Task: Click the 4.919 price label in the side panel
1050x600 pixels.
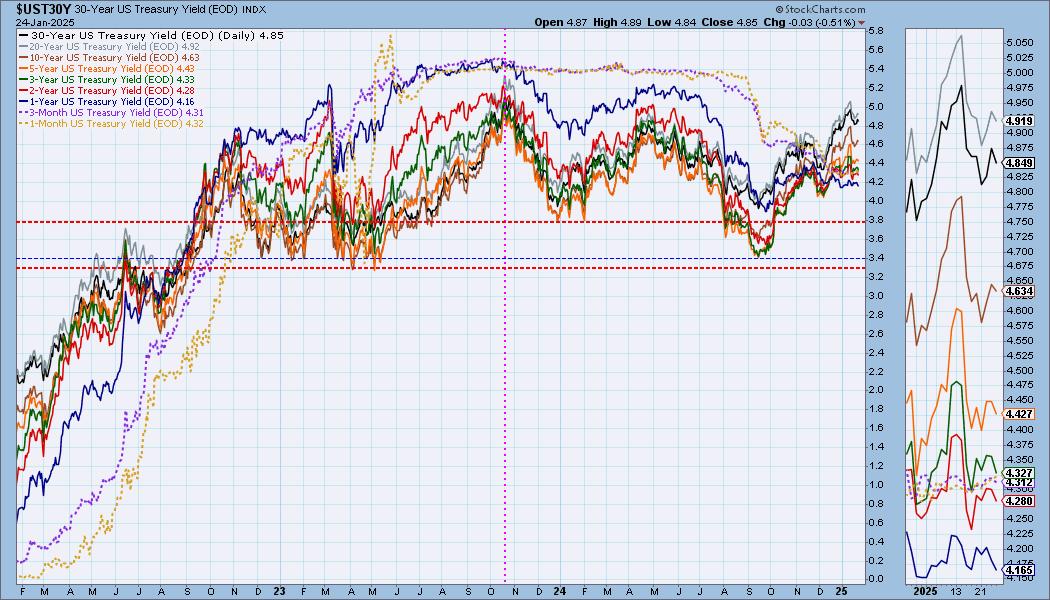Action: pos(1020,121)
